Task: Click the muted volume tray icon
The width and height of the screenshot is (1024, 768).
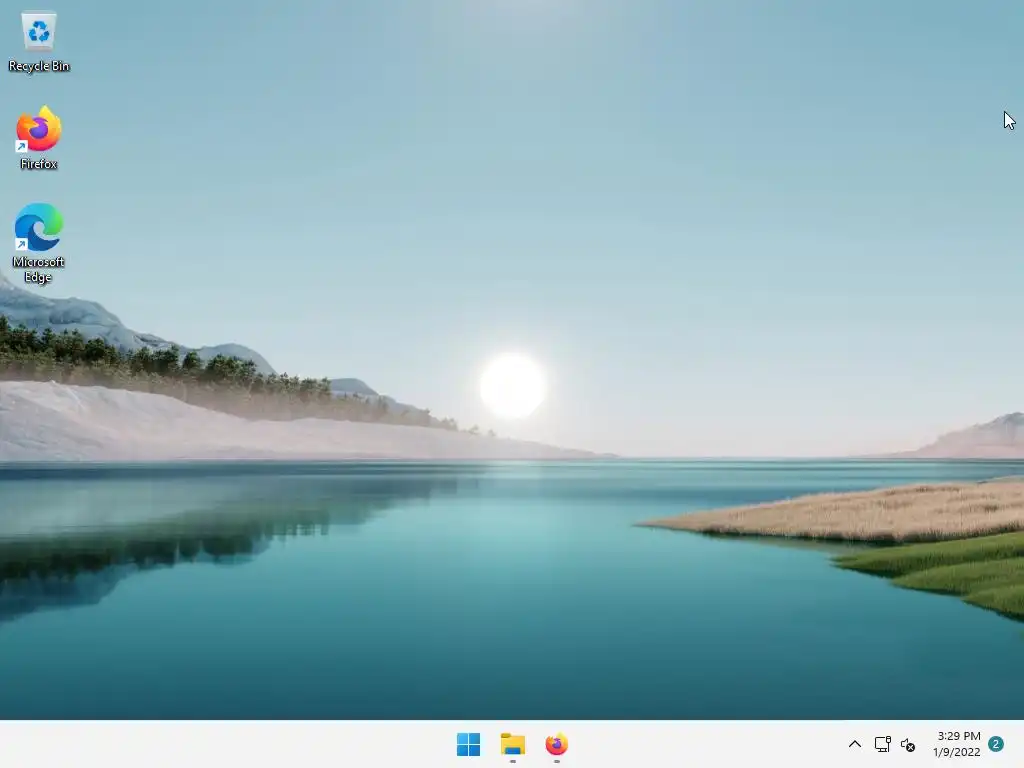Action: pyautogui.click(x=908, y=744)
